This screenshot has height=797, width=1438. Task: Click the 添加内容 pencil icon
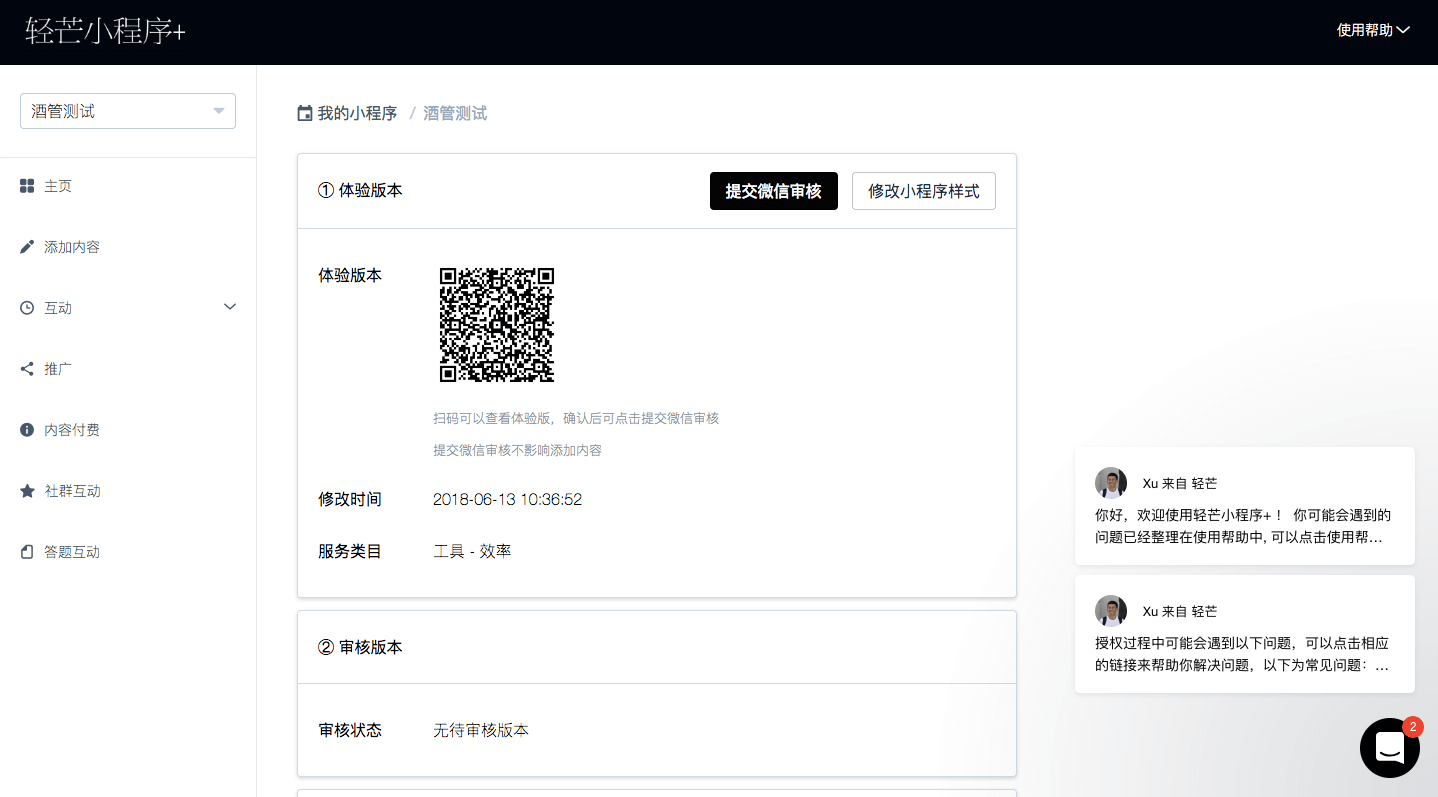(x=27, y=247)
